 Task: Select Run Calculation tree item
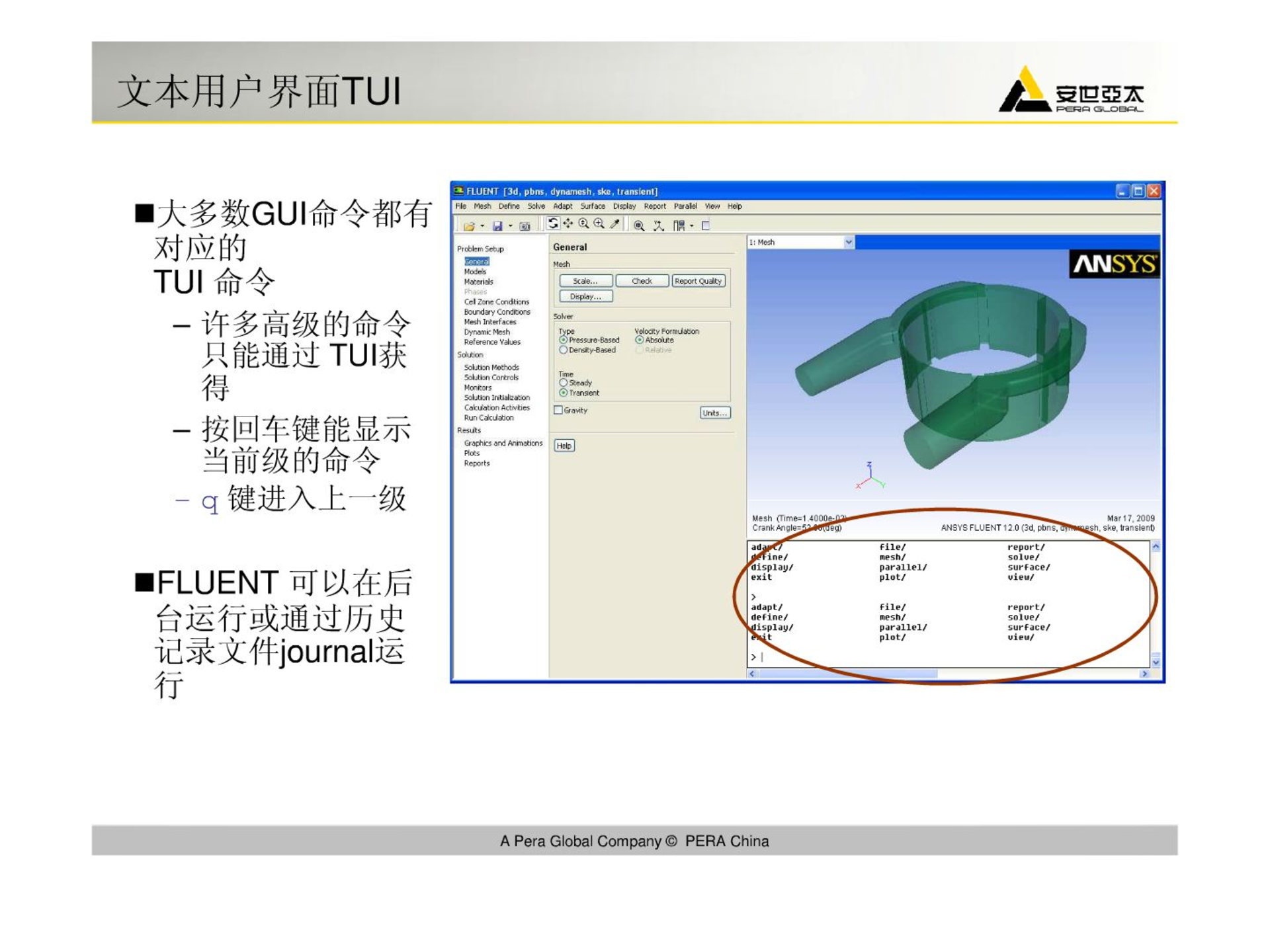coord(489,418)
